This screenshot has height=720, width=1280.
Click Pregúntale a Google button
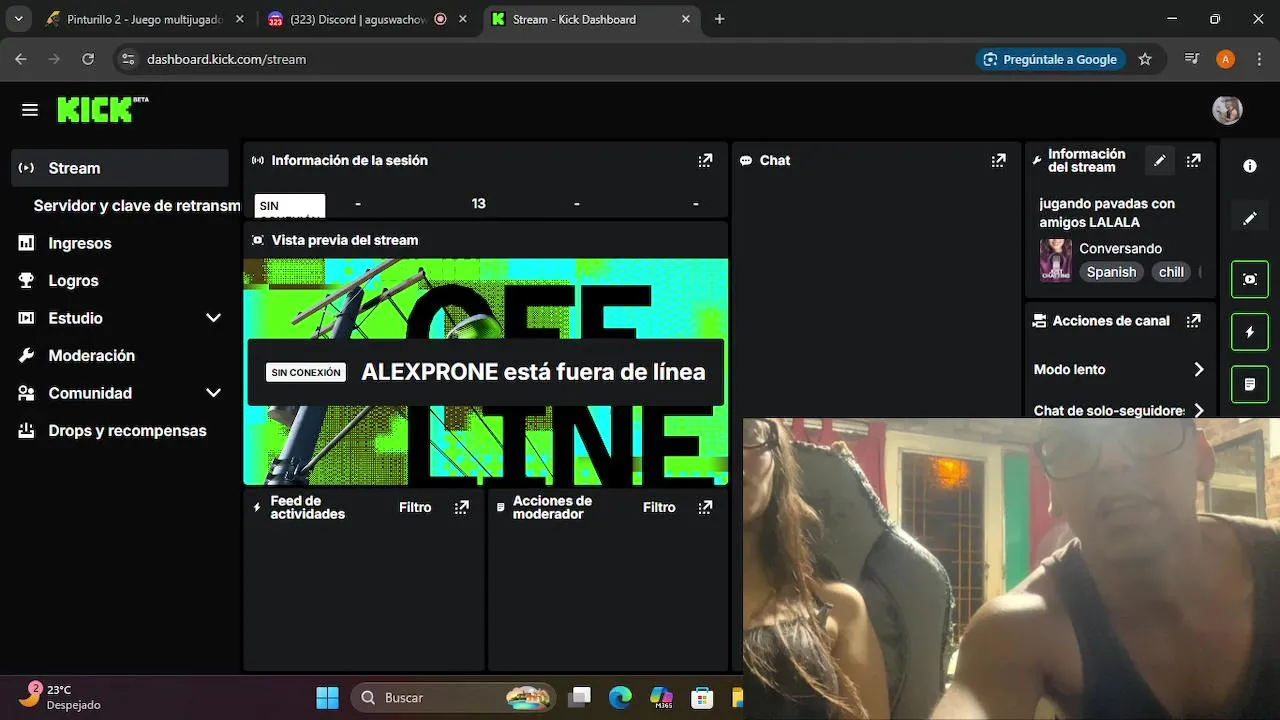pyautogui.click(x=1050, y=59)
